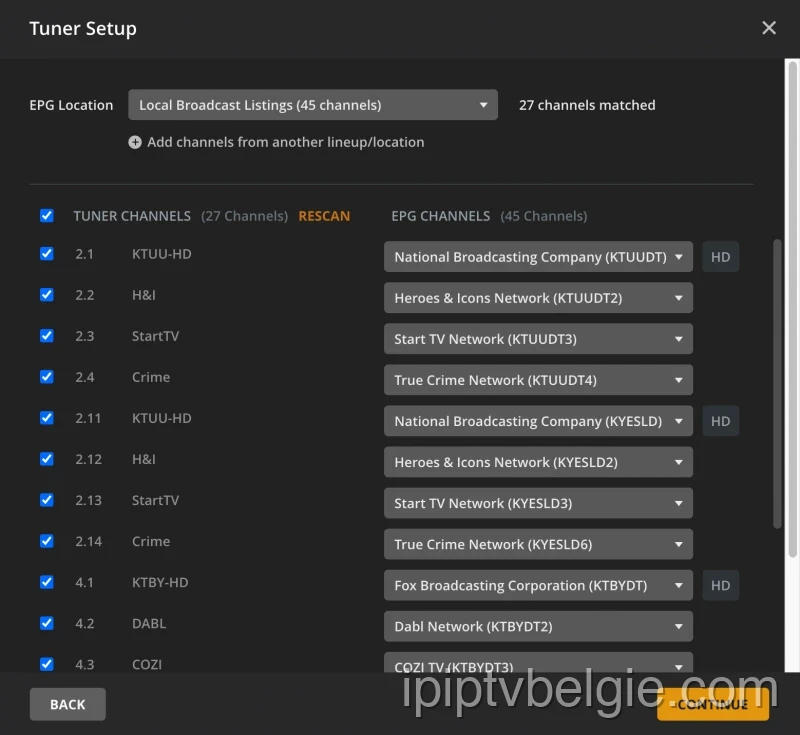The width and height of the screenshot is (800, 735).
Task: Click the EPG Location label
Action: (71, 105)
